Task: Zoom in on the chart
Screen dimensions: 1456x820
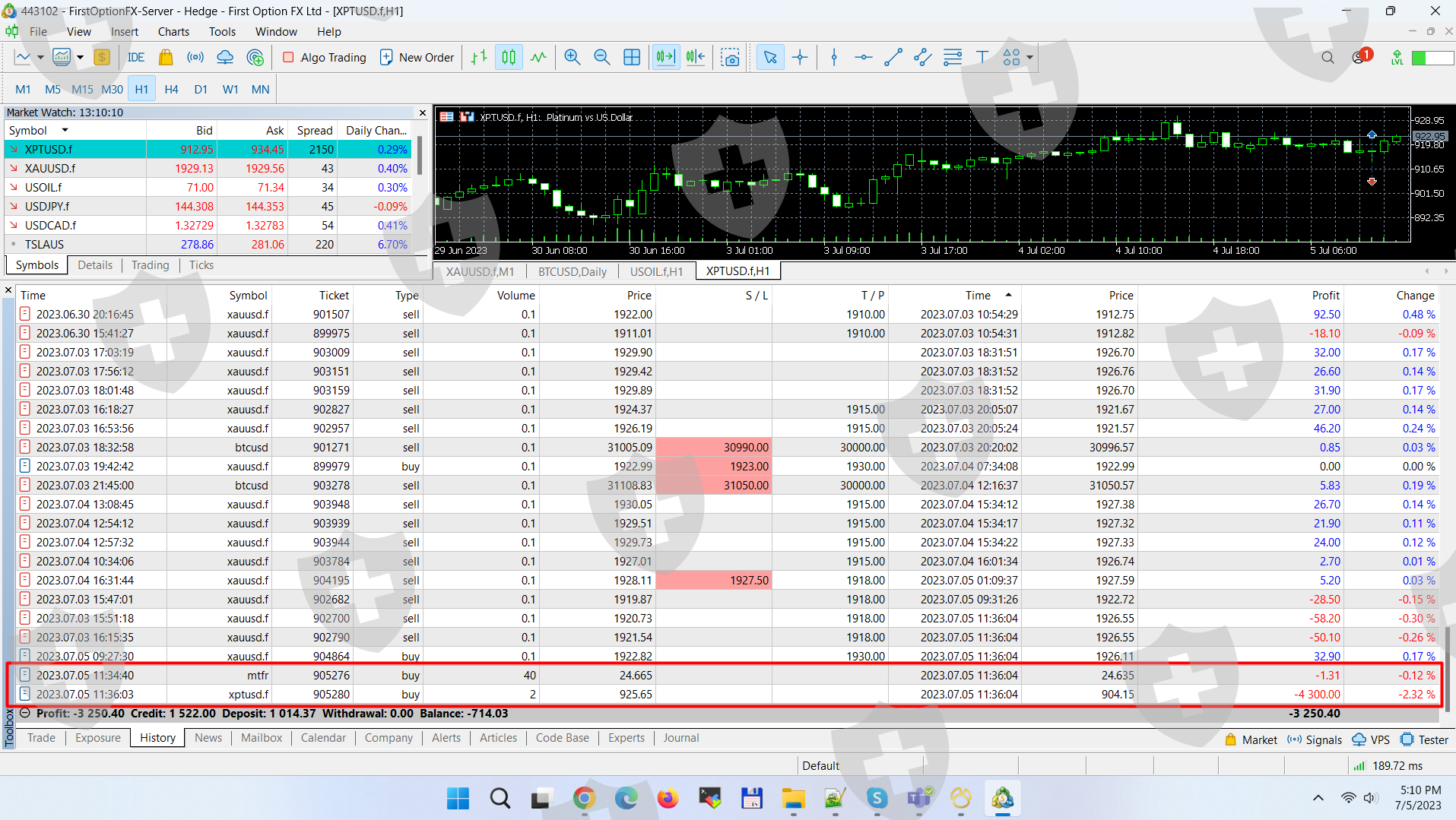Action: (x=572, y=58)
